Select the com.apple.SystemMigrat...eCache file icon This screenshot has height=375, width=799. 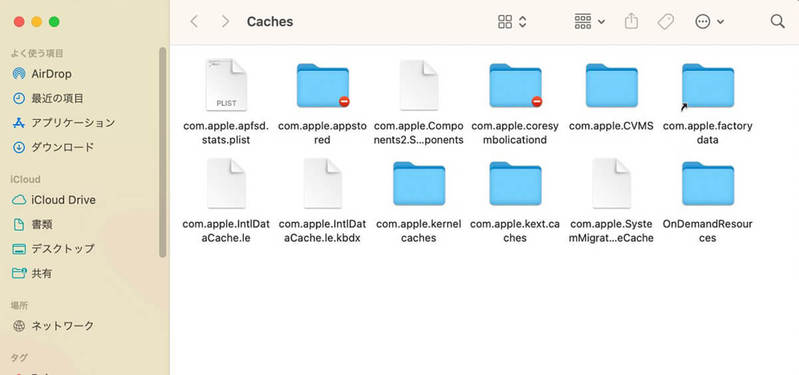pyautogui.click(x=611, y=183)
